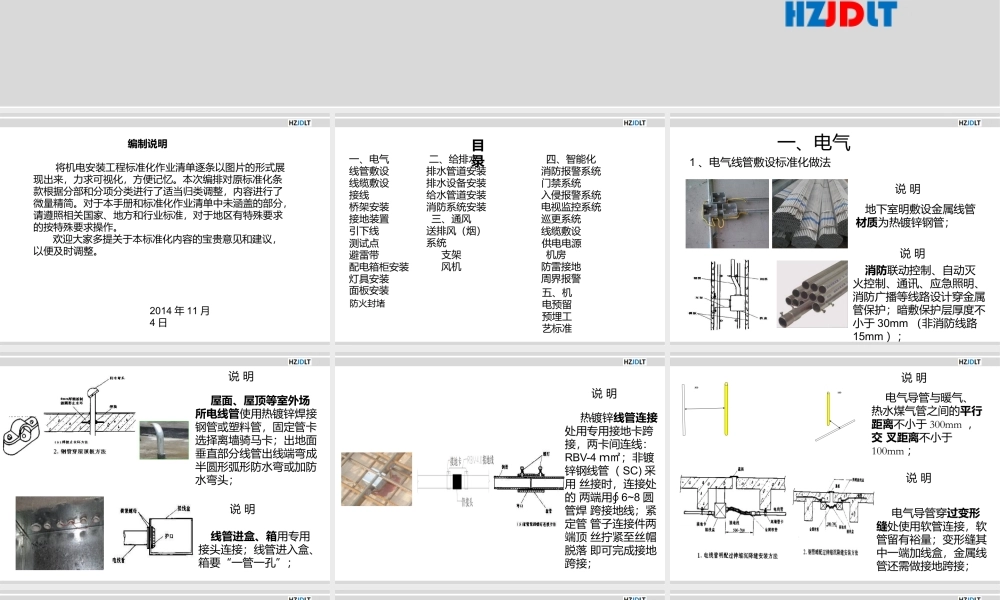Select the 防火封堵 entry
Screen dimensions: 1000x600
[x=367, y=304]
